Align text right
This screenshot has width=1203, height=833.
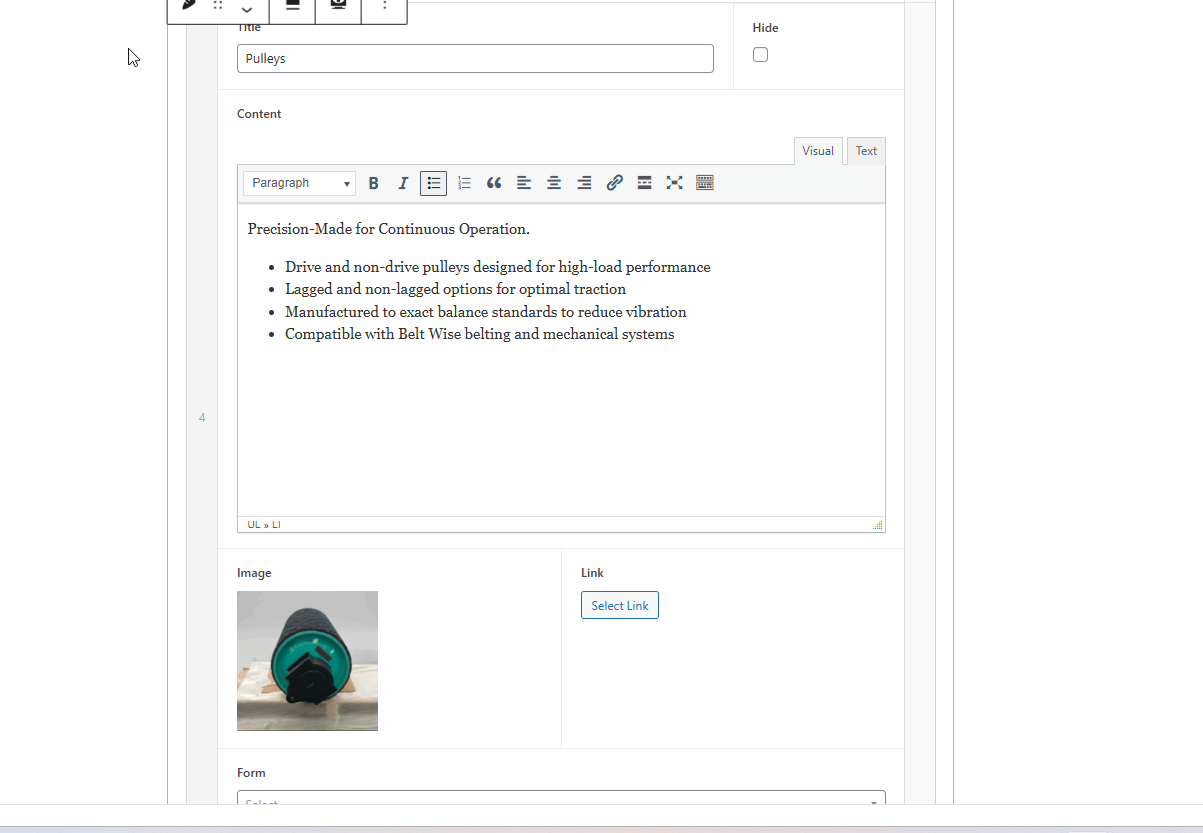tap(584, 183)
